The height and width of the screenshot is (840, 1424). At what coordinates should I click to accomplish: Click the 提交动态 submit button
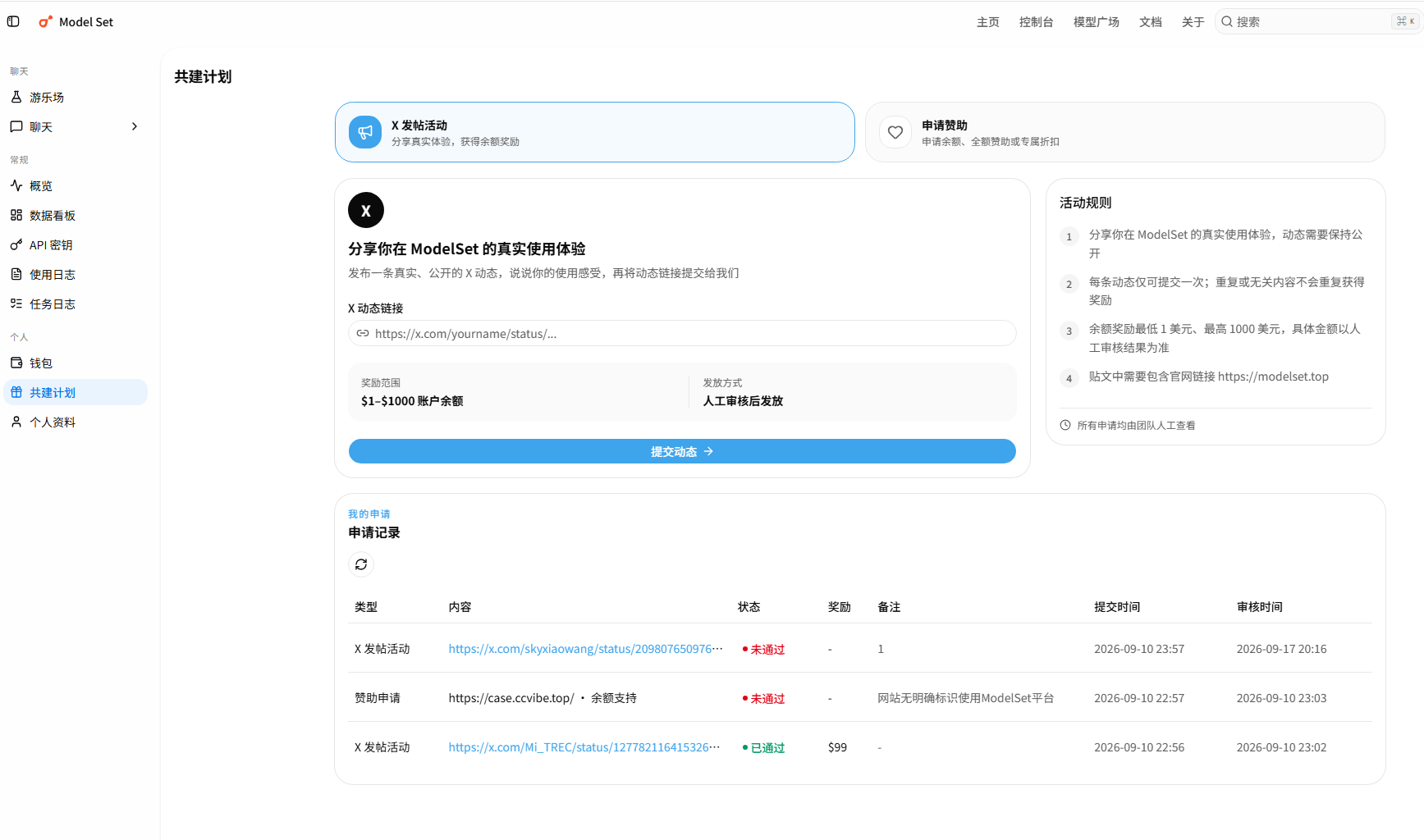[682, 451]
